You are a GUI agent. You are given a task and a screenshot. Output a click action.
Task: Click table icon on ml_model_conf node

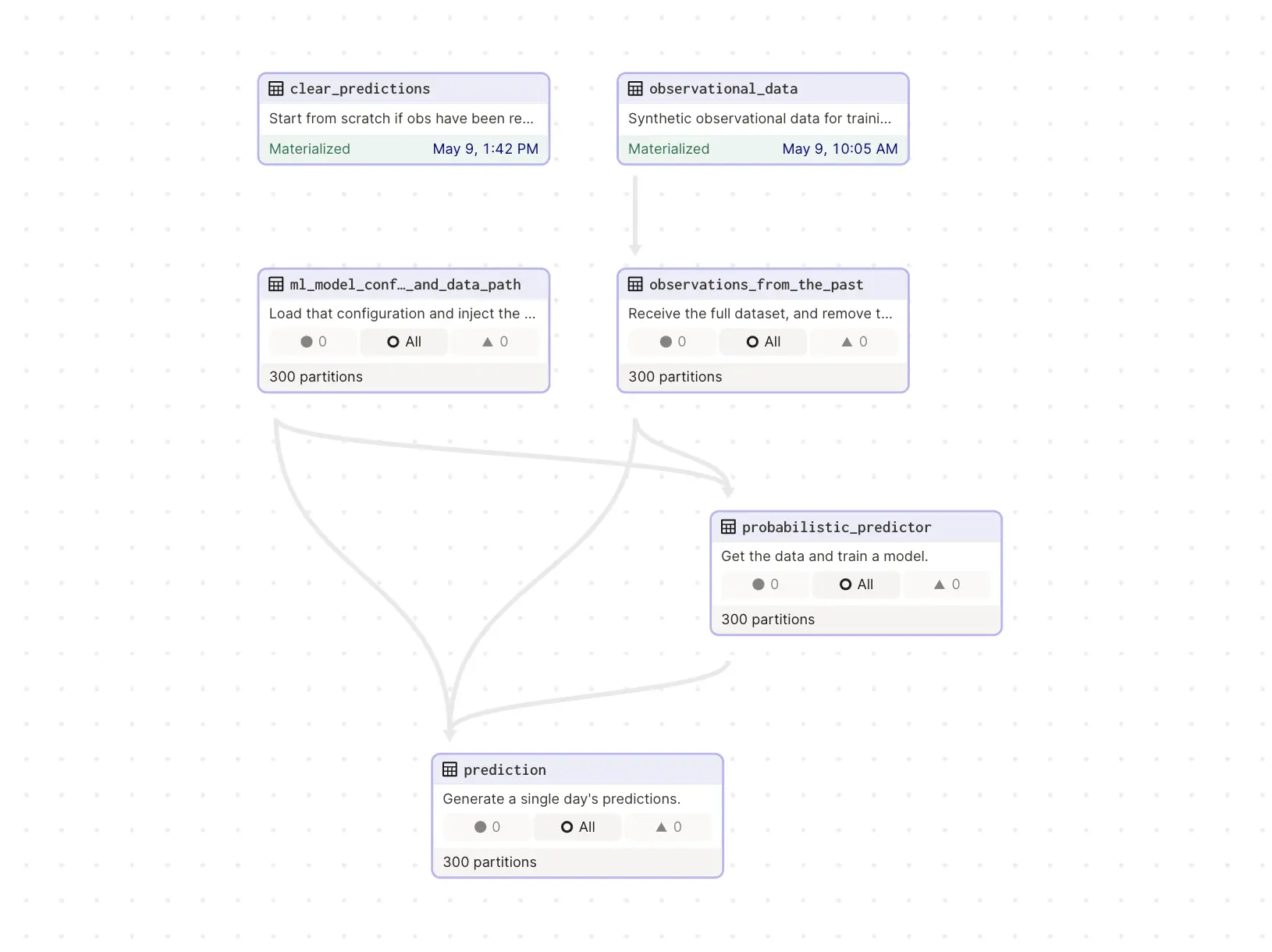pyautogui.click(x=276, y=285)
